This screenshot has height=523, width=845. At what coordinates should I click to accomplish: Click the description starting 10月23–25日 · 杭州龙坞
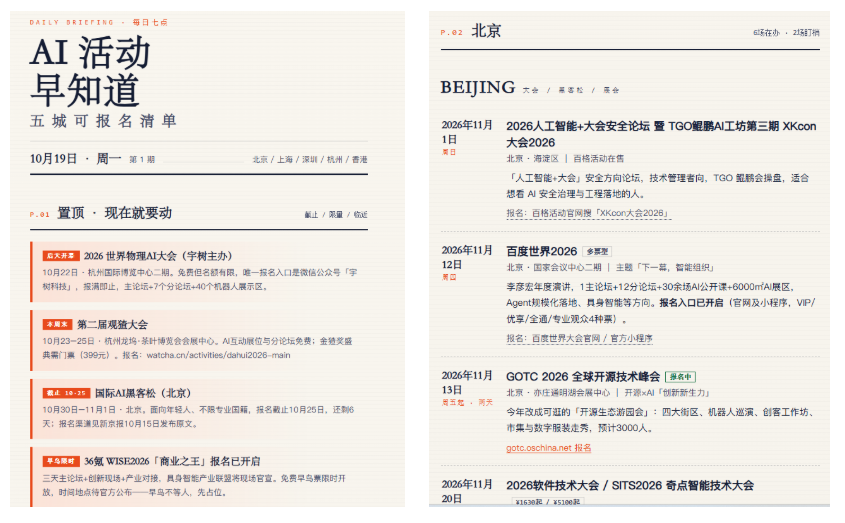197,348
